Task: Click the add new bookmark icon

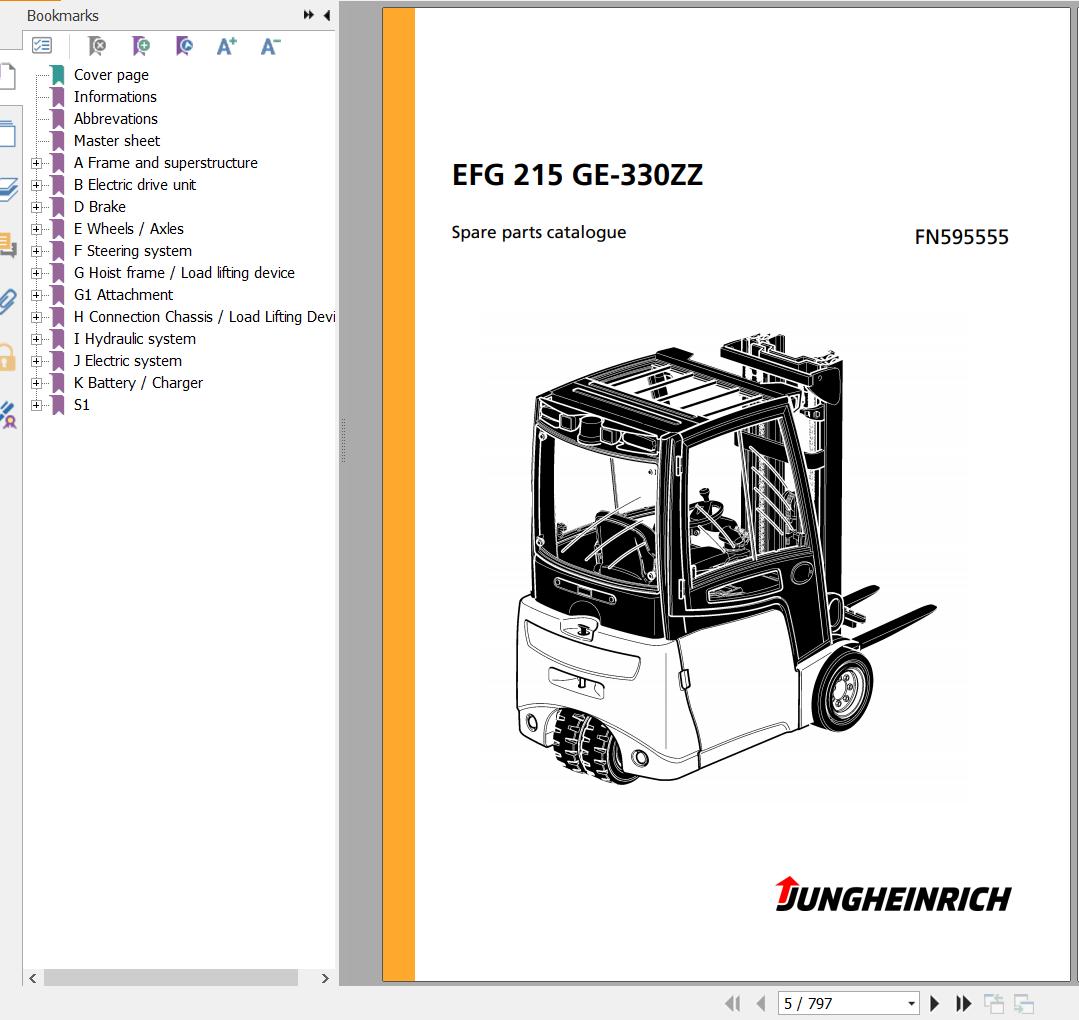Action: (141, 46)
